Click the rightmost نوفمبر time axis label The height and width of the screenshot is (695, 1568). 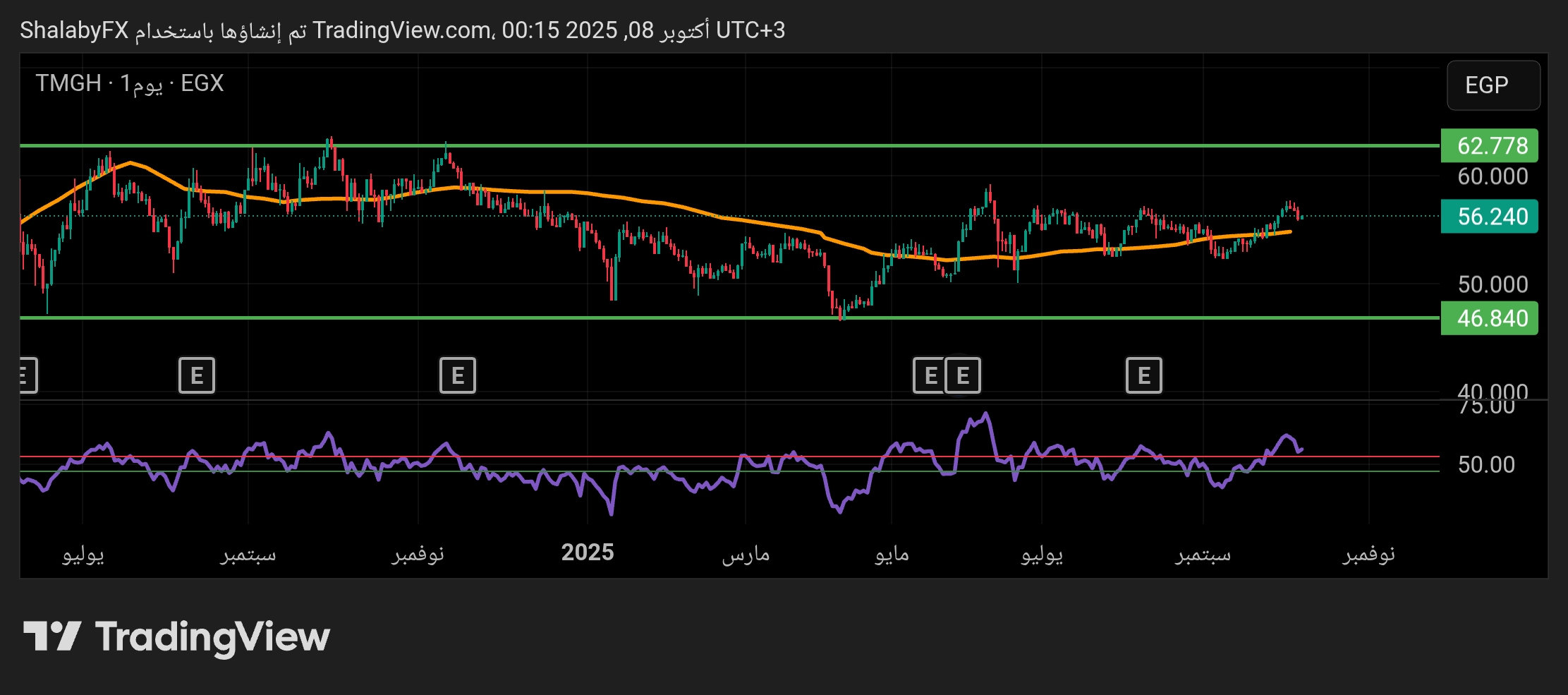click(x=1368, y=555)
